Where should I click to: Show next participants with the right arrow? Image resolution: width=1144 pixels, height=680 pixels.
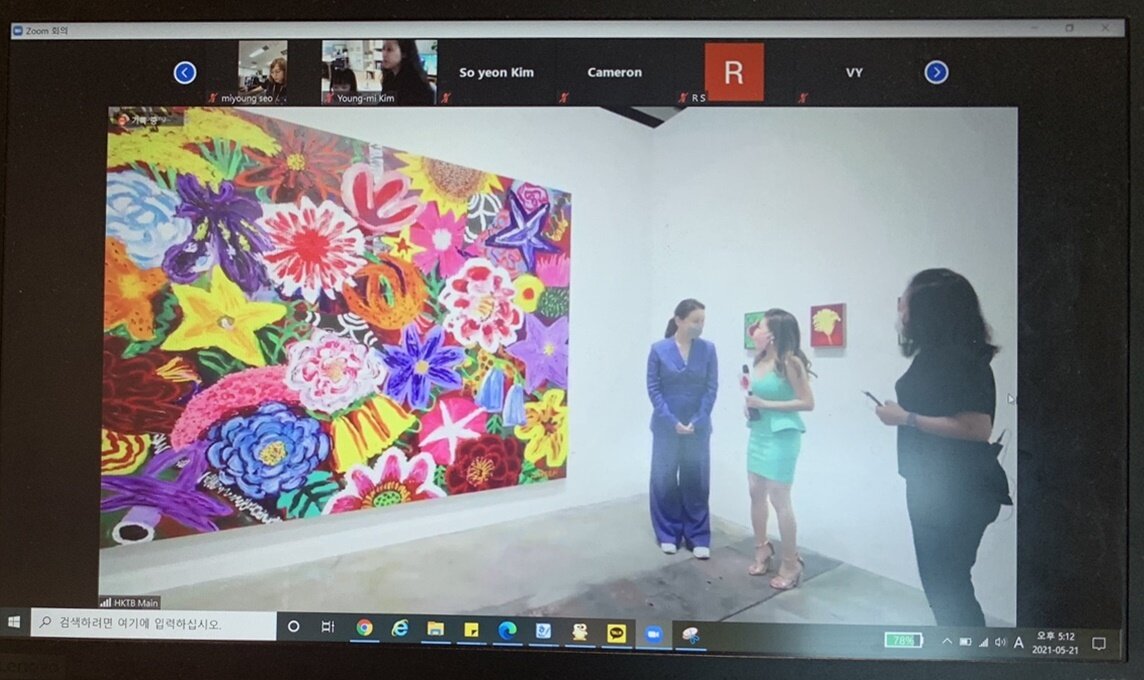936,72
